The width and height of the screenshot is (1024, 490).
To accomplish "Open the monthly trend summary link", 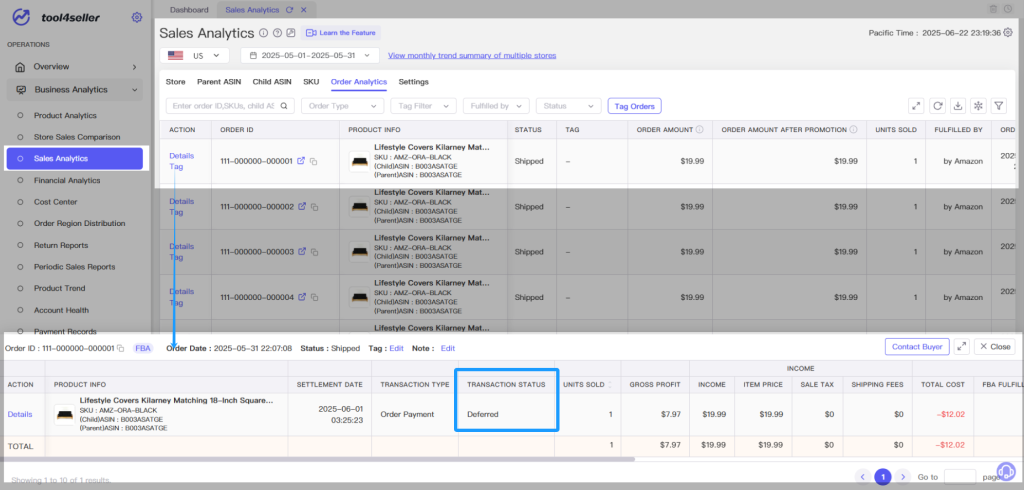I will coord(472,56).
